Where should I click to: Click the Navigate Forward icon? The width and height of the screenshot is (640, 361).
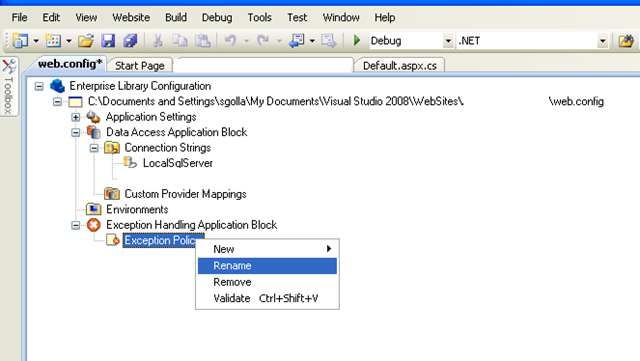329,40
